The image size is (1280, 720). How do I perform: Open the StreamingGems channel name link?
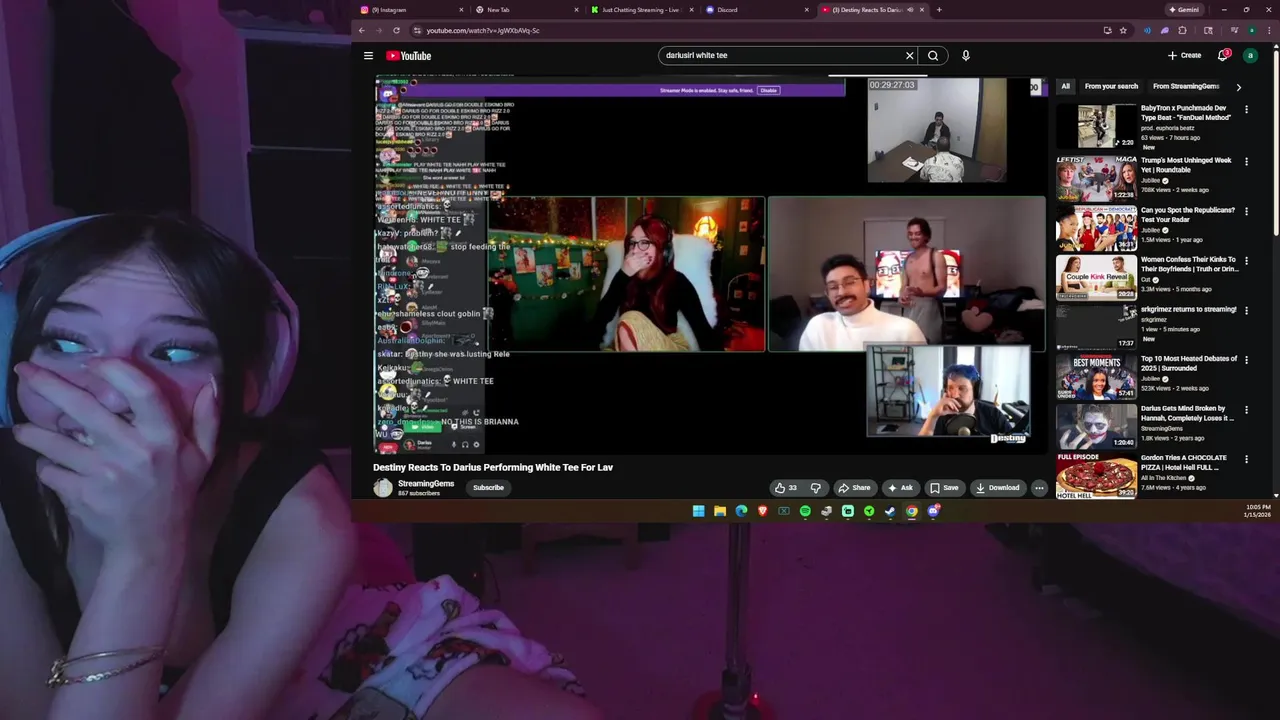tap(426, 484)
